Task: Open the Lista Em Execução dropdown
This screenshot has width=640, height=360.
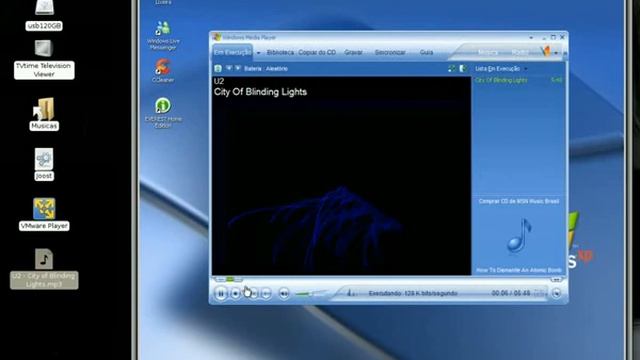Action: point(501,69)
